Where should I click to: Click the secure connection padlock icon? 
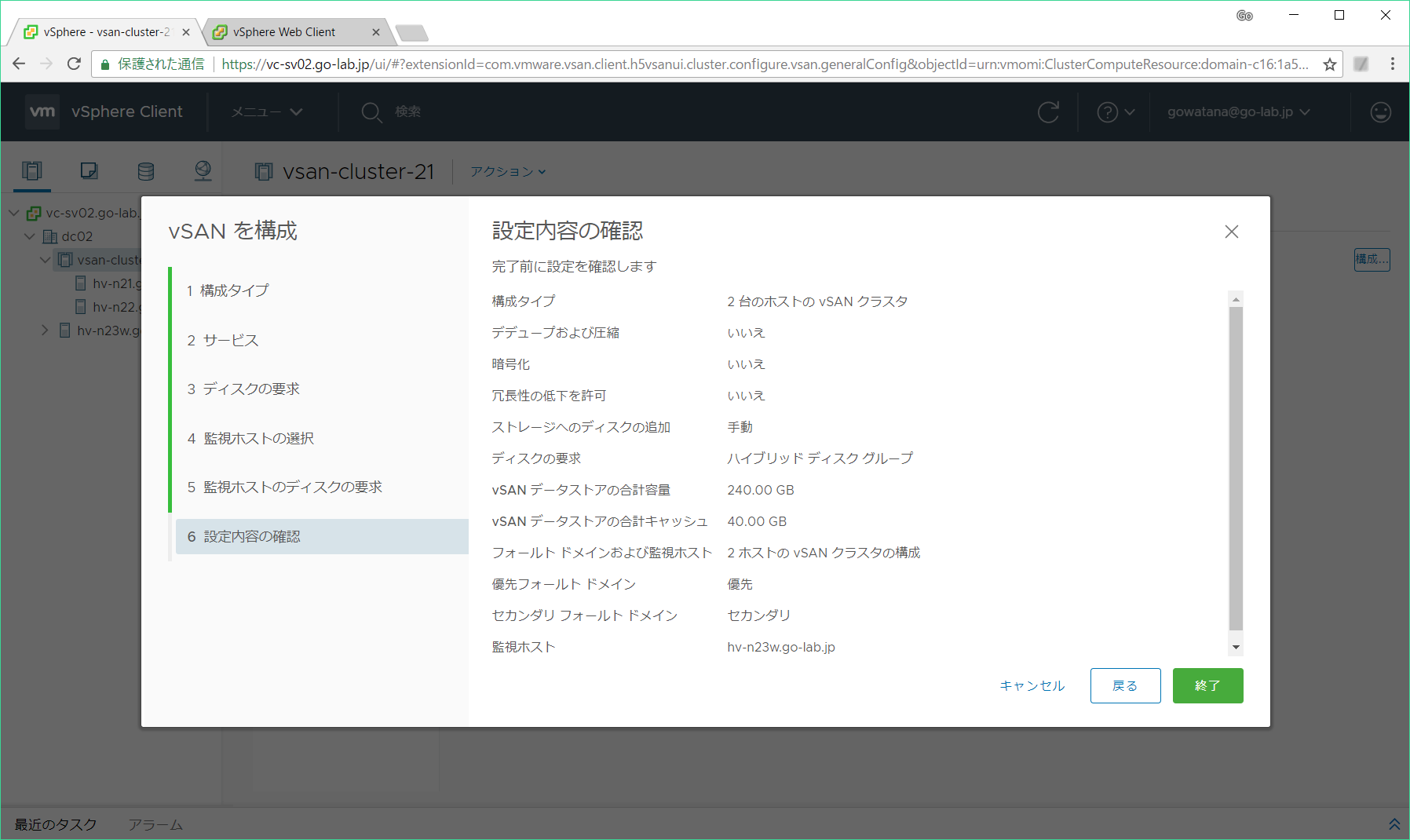(x=105, y=64)
